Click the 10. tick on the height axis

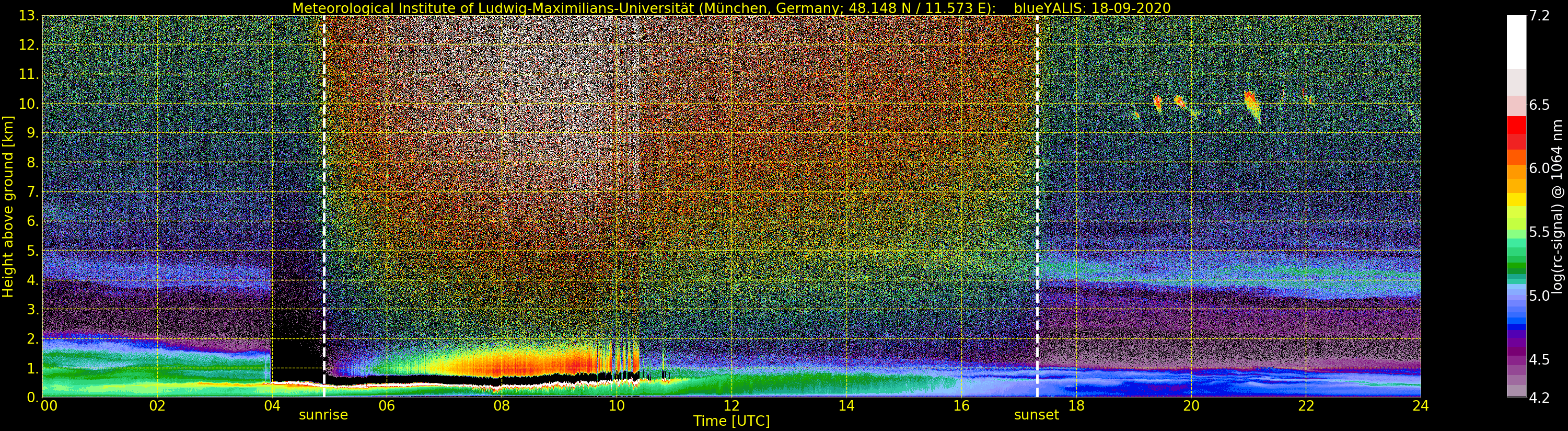pyautogui.click(x=29, y=104)
